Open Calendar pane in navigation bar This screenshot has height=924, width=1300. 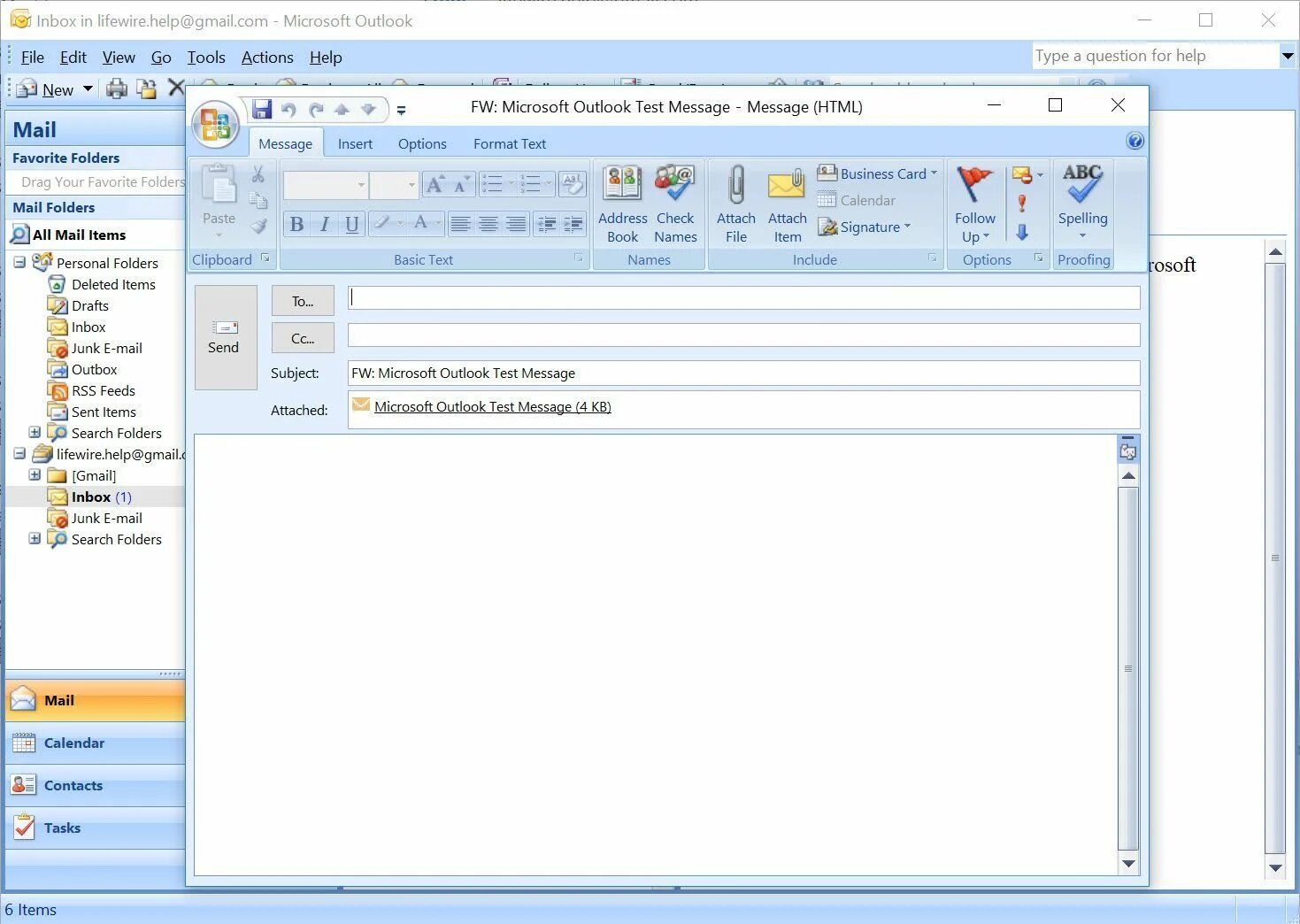coord(95,743)
